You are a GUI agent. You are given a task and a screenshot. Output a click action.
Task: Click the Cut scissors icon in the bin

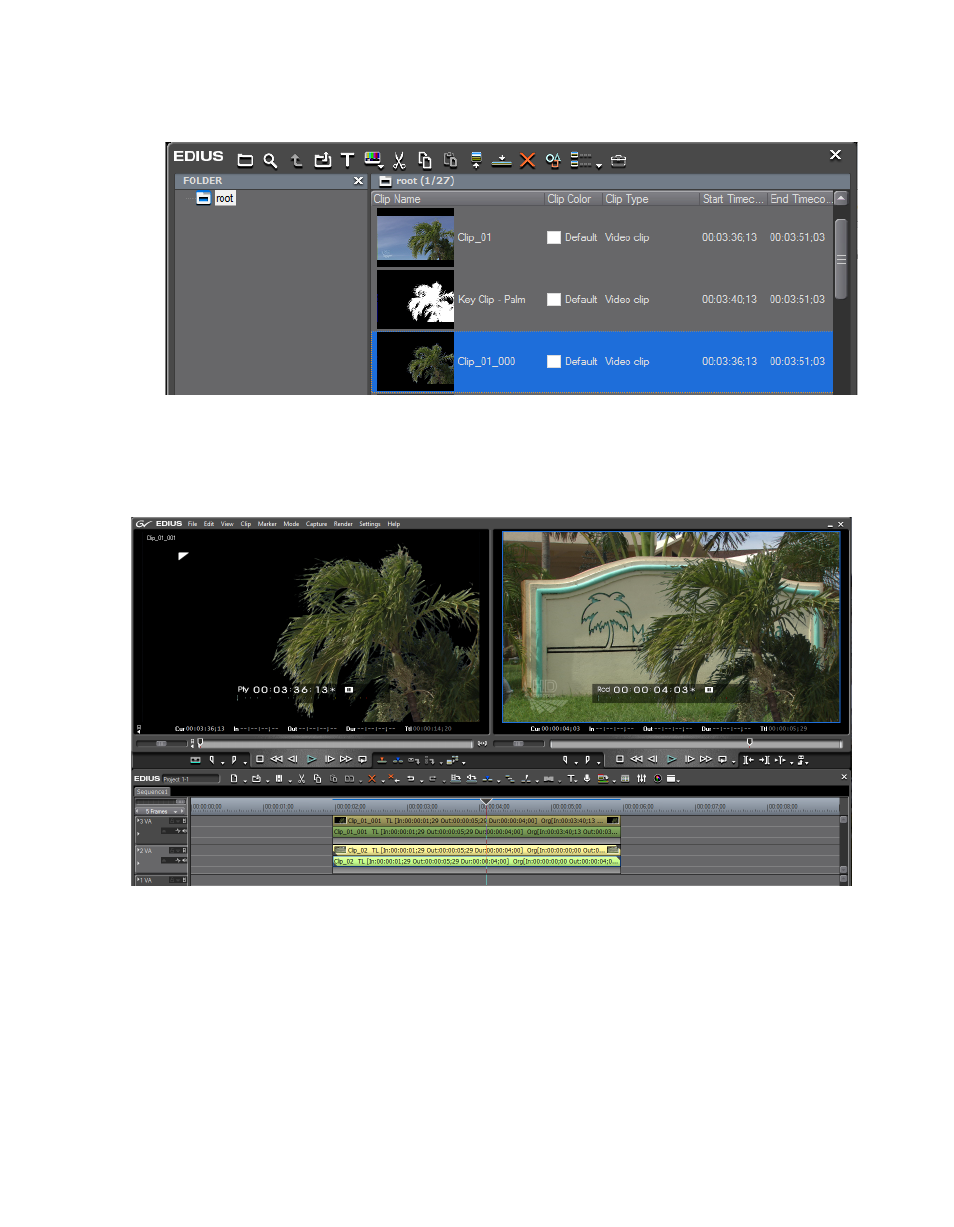click(398, 160)
